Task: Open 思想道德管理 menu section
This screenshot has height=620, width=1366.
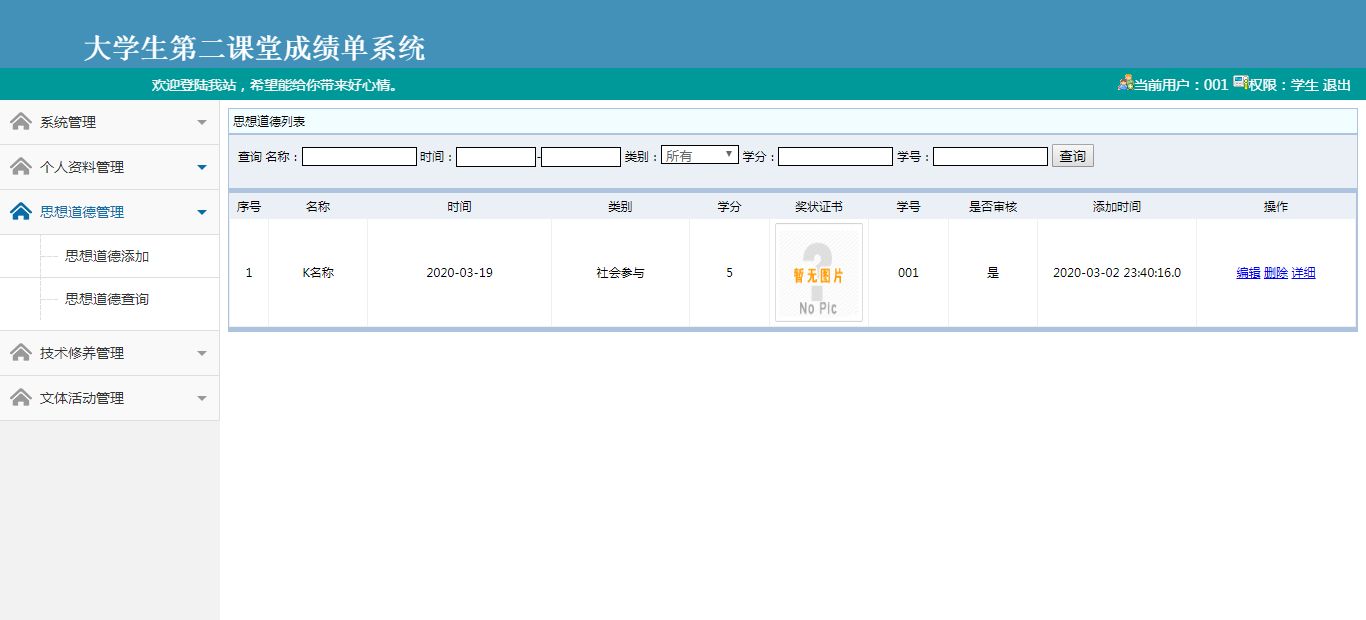Action: click(109, 212)
